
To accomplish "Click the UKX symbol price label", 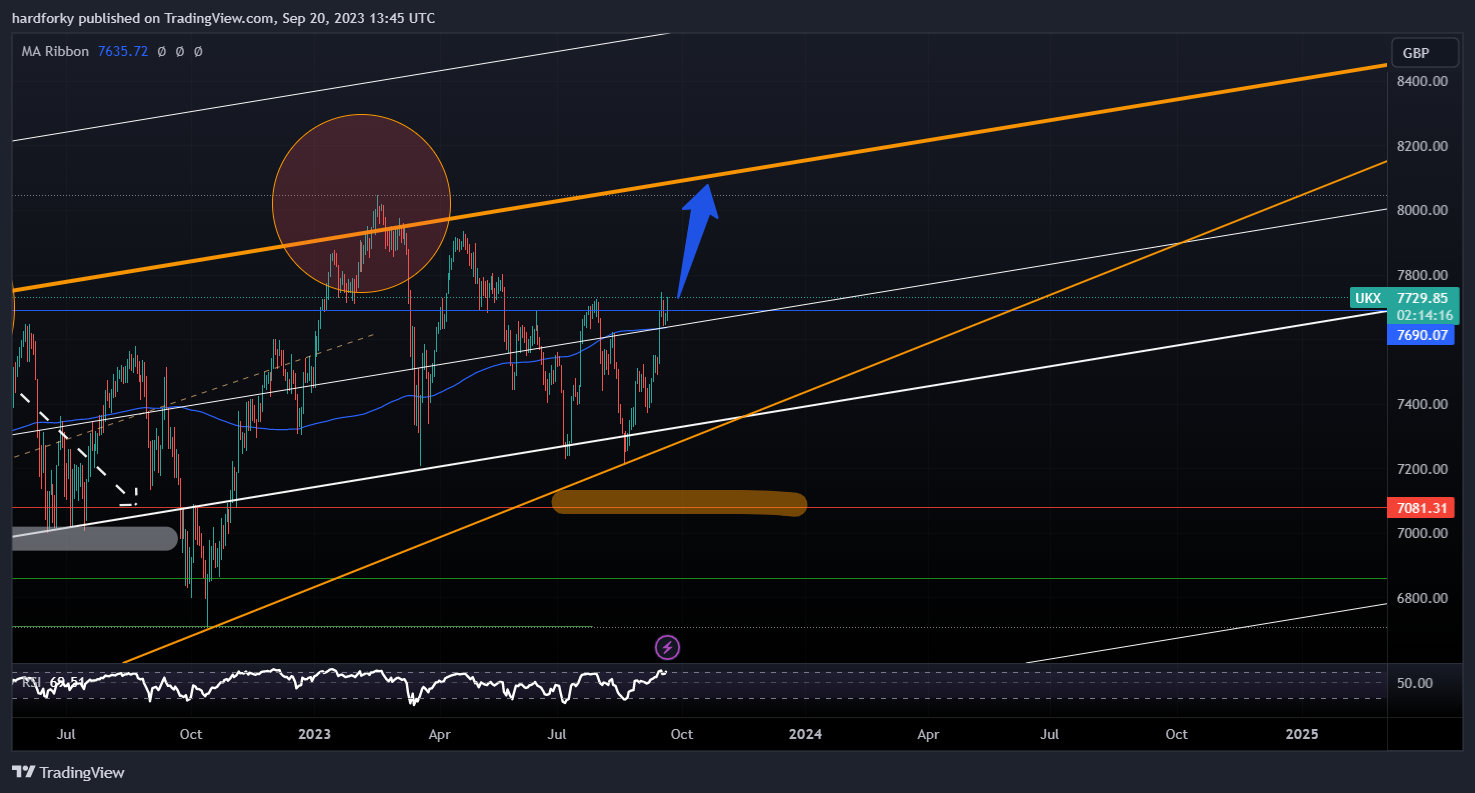I will (x=1368, y=298).
